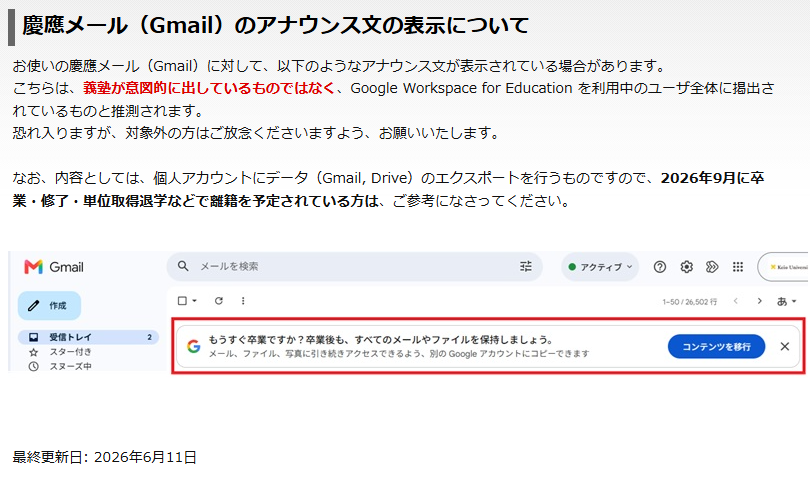Screen dimensions: 810x487
Task: Open the アクティブ status dropdown
Action: 600,267
